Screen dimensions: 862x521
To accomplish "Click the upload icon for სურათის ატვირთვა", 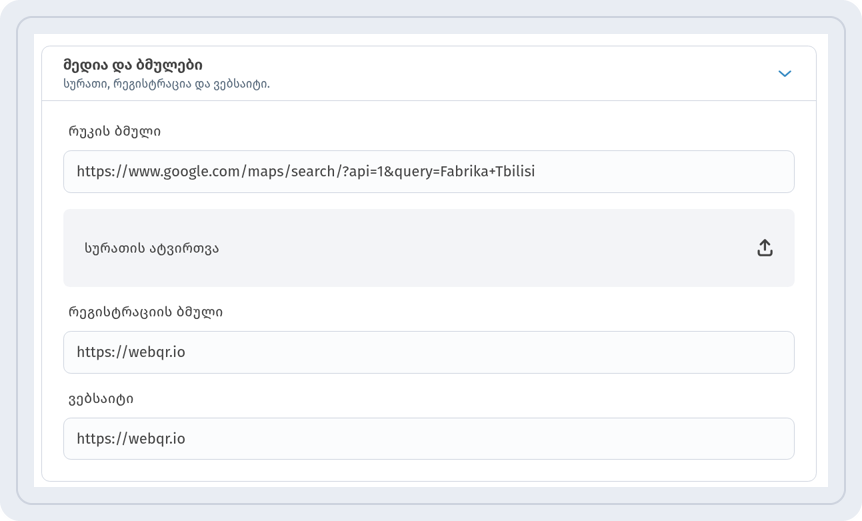I will 765,248.
